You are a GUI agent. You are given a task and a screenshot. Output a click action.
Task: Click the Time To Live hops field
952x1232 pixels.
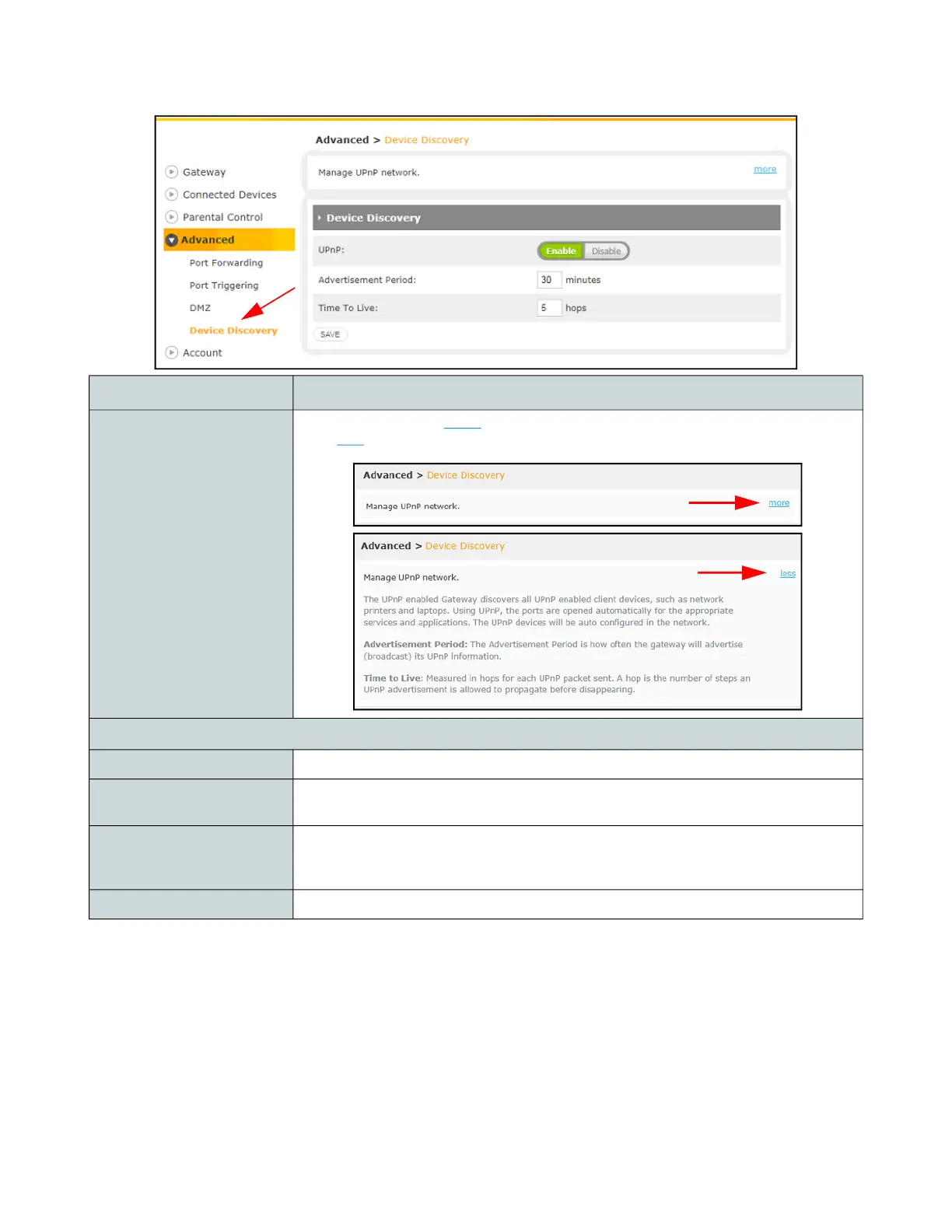click(x=549, y=308)
